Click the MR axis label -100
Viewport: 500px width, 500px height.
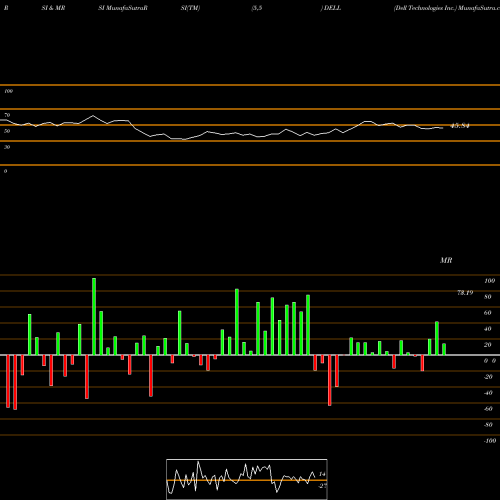(489, 441)
